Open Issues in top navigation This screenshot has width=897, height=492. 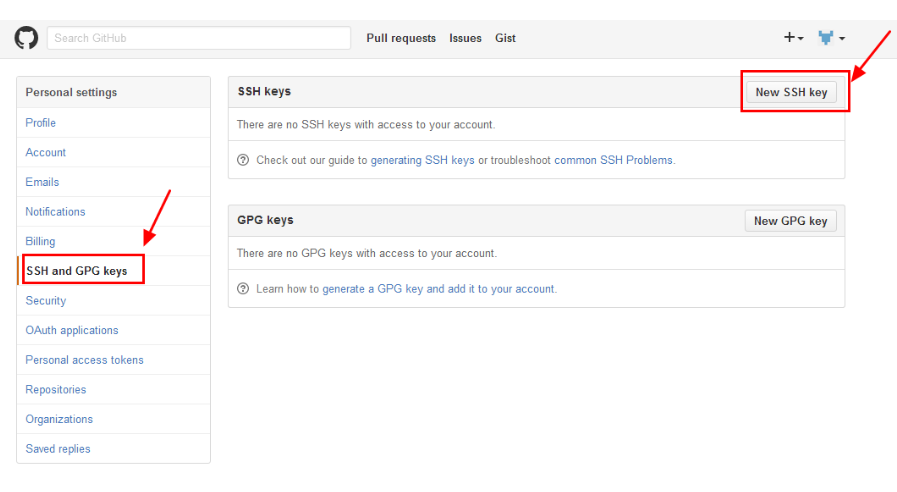point(465,38)
